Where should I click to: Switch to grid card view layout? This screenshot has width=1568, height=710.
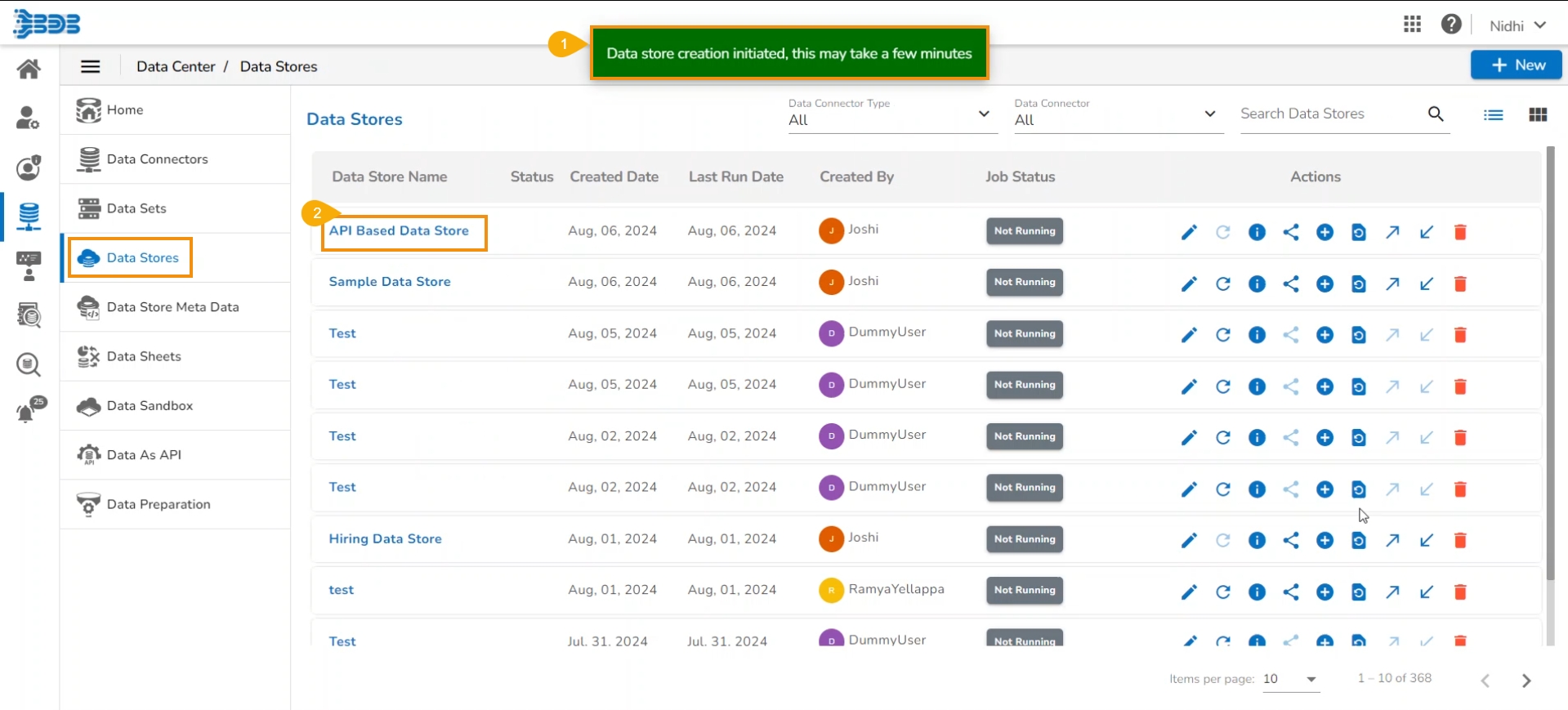(x=1537, y=115)
